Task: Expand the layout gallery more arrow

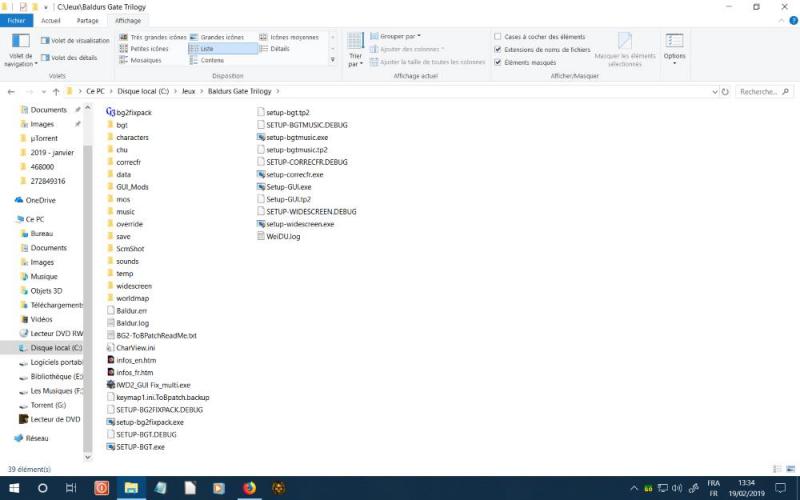Action: coord(333,60)
